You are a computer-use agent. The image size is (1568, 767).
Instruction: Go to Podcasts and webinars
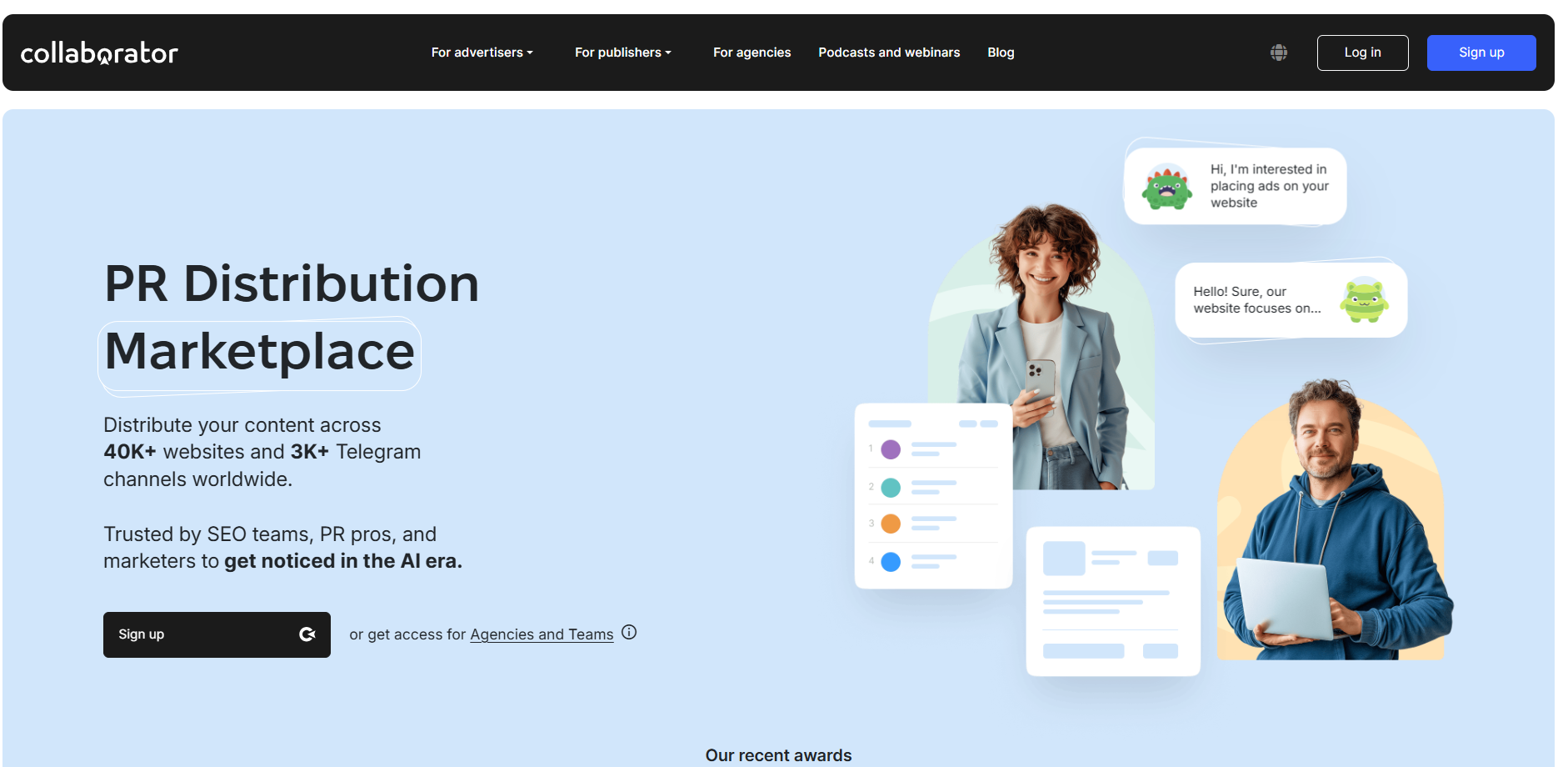pyautogui.click(x=889, y=53)
